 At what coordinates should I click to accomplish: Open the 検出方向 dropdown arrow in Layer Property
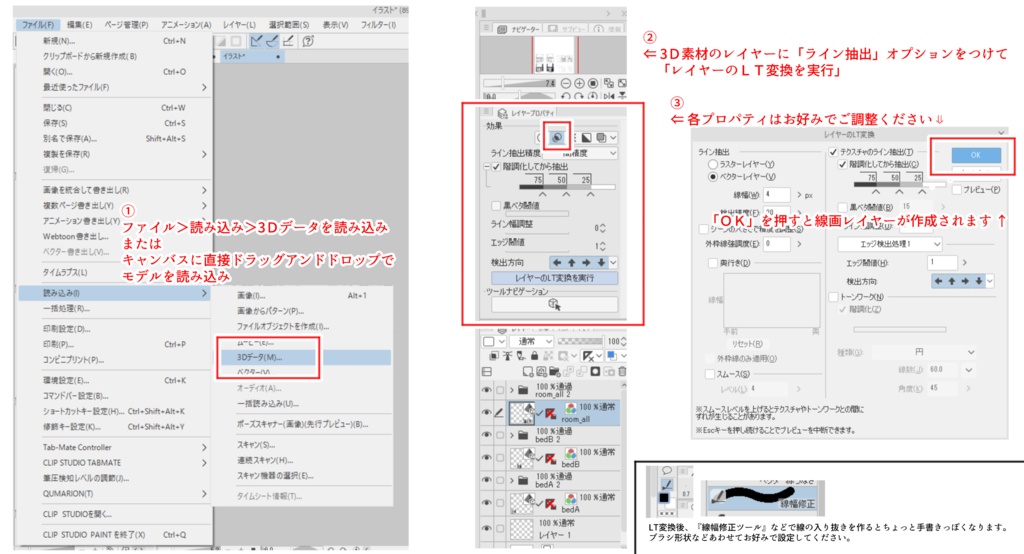point(613,263)
